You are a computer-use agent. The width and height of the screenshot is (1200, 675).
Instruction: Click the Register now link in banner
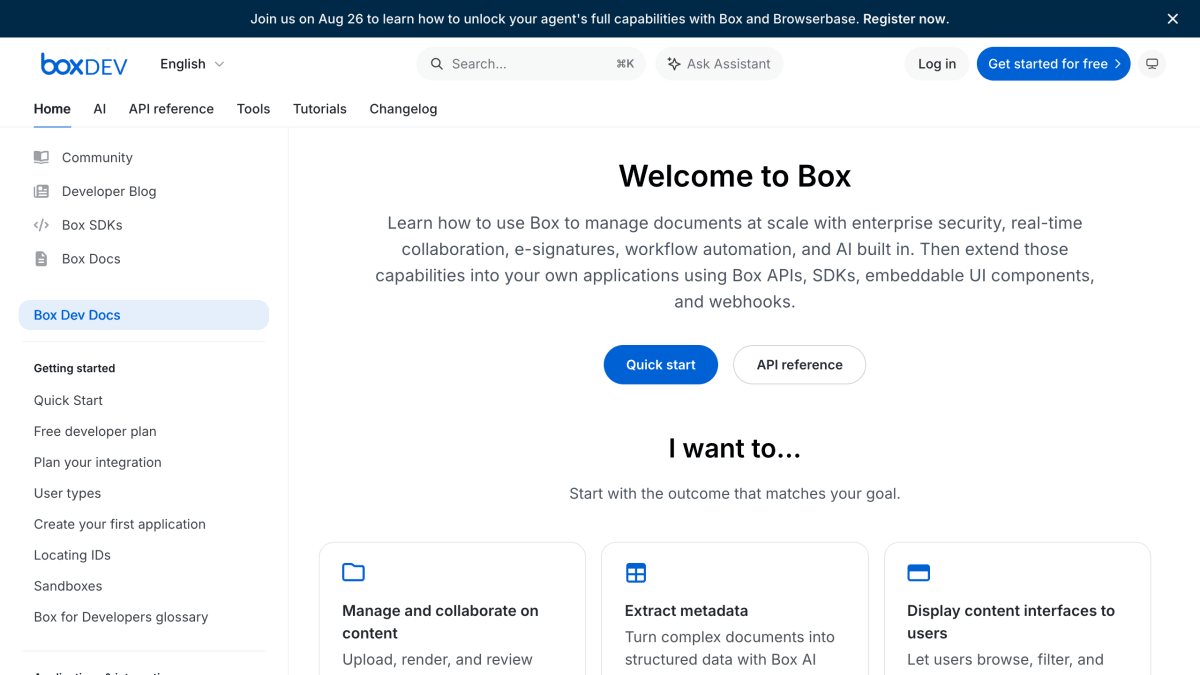click(906, 19)
